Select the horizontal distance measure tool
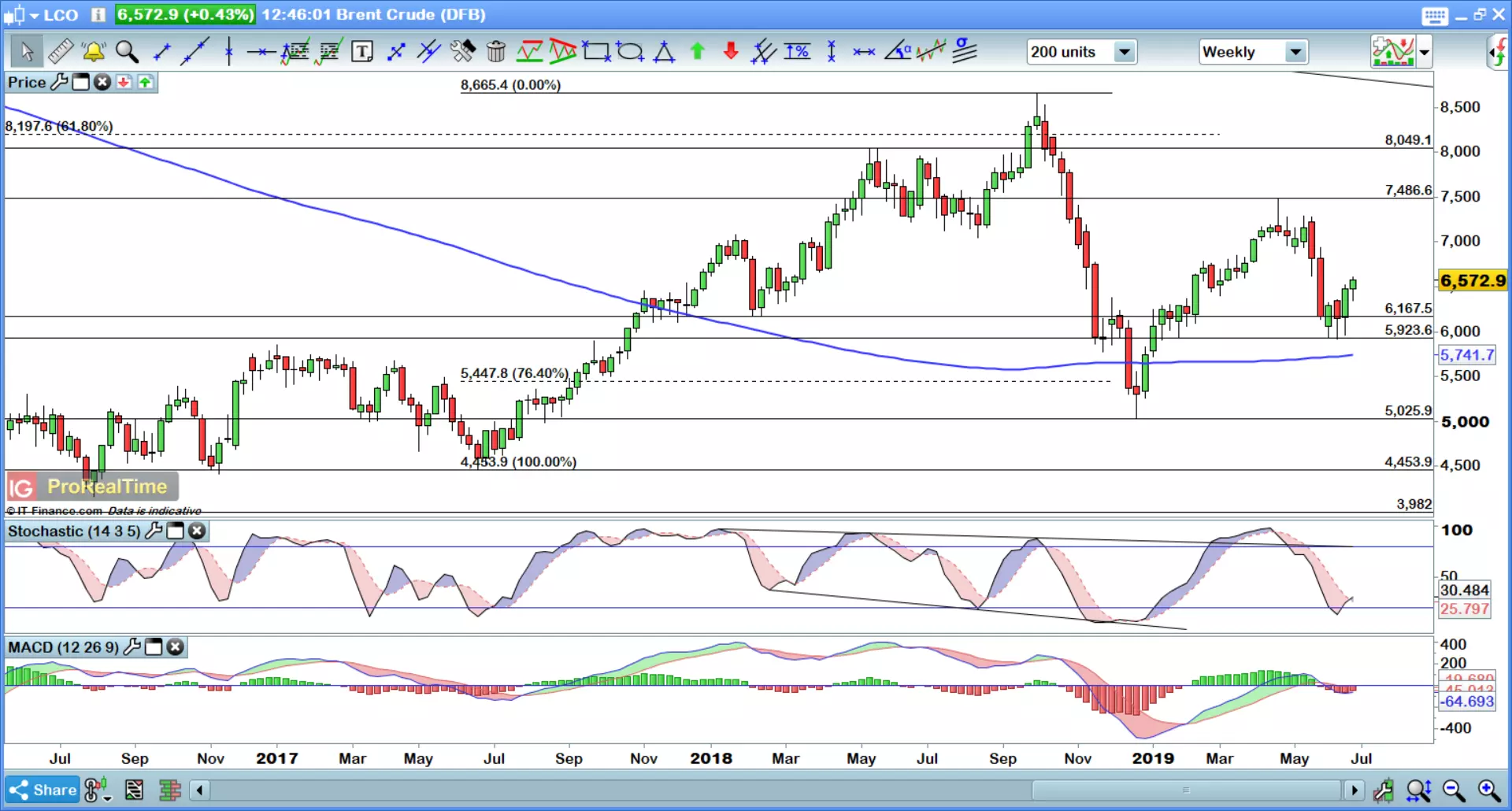Screen dimensions: 1512x811 click(x=864, y=52)
